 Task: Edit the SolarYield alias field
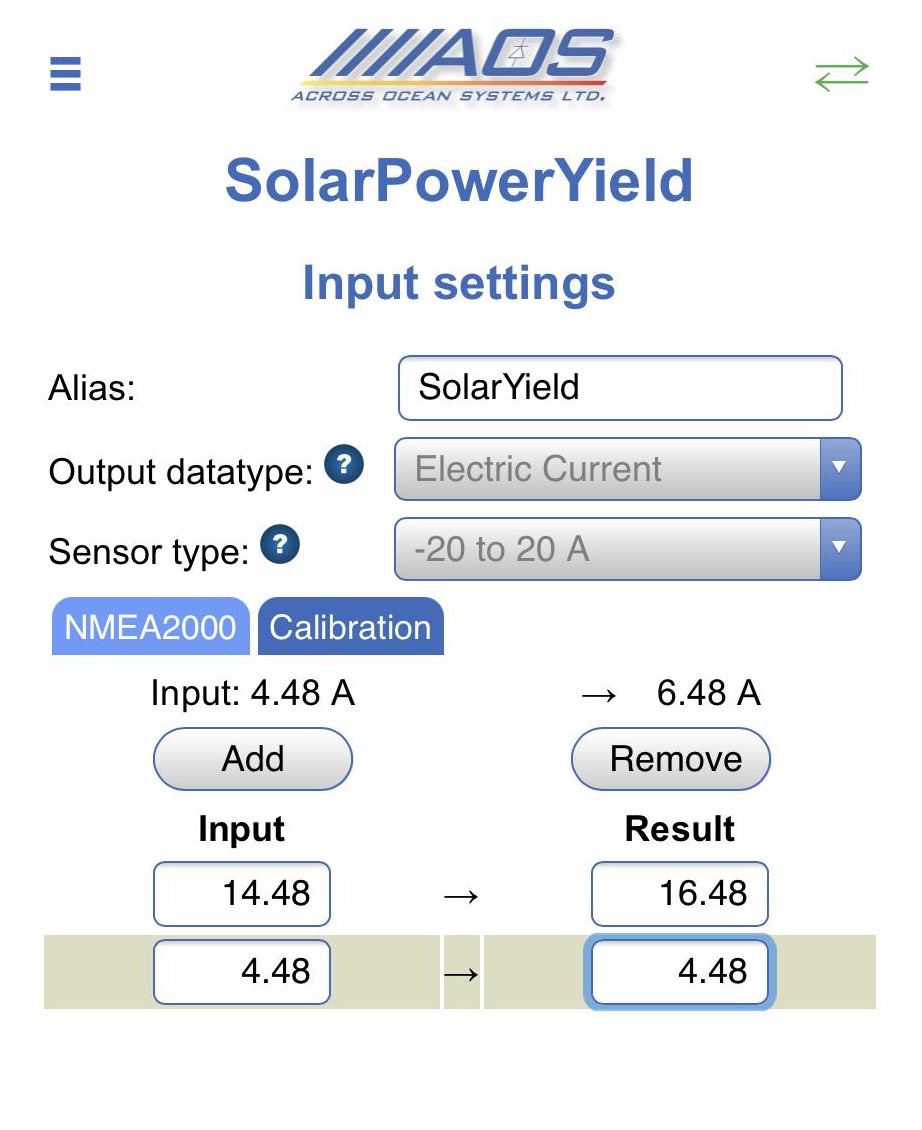pos(620,388)
